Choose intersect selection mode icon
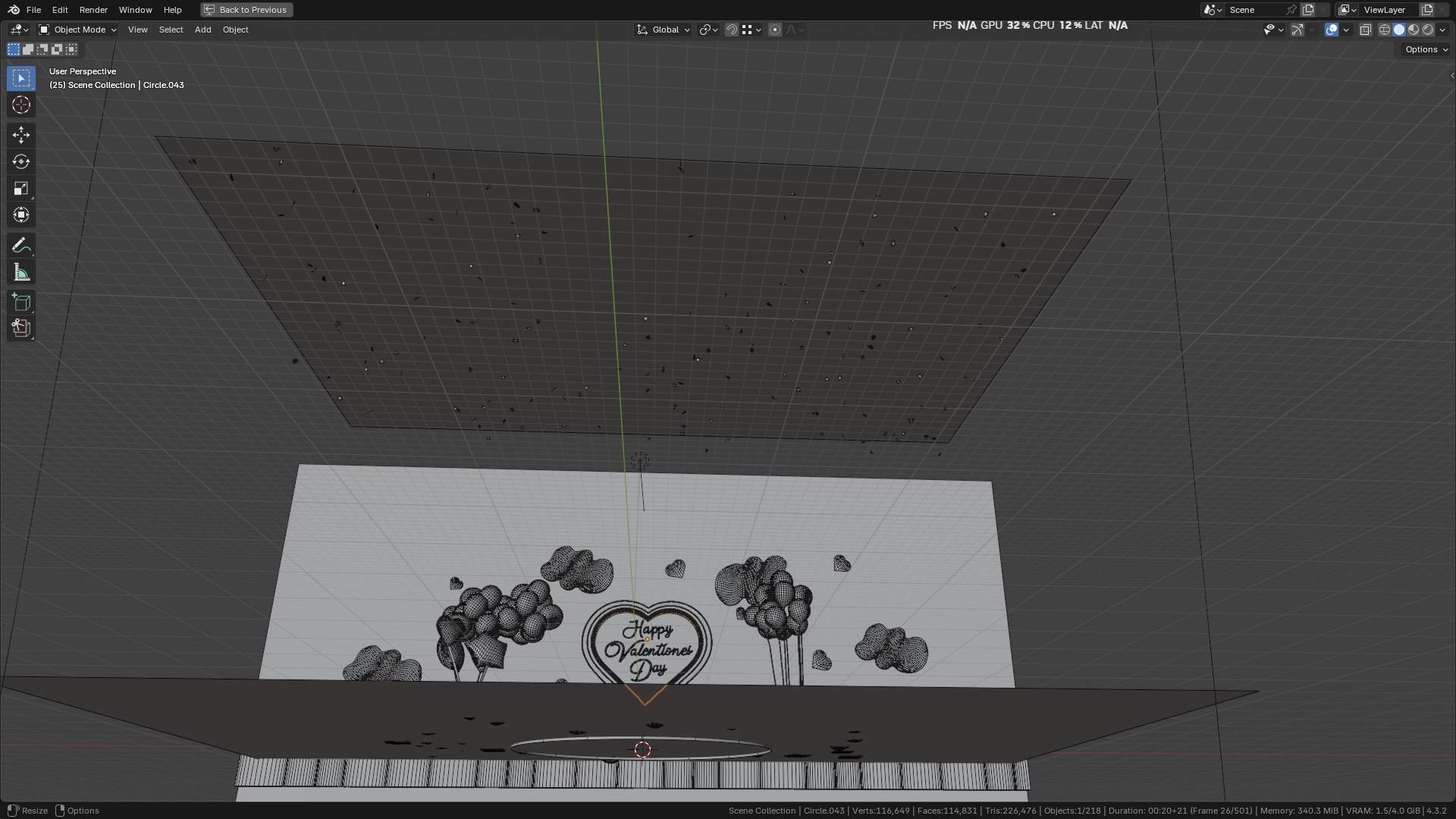 [71, 49]
